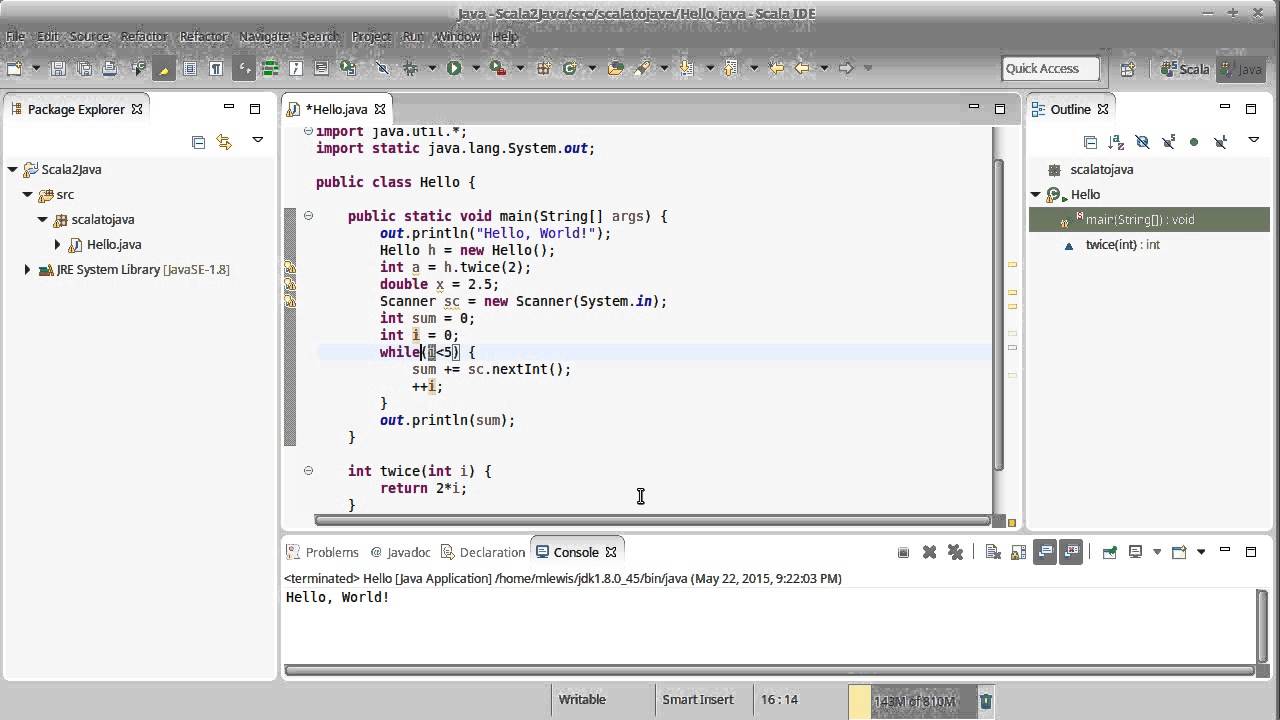Click the Debug bug icon

(410, 68)
